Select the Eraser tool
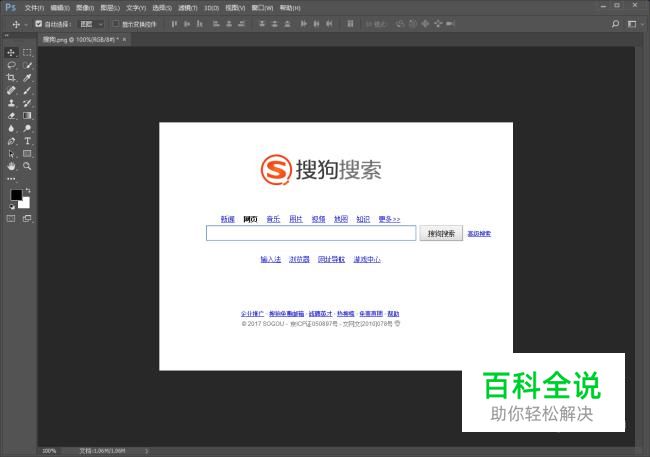This screenshot has height=457, width=650. pos(11,116)
